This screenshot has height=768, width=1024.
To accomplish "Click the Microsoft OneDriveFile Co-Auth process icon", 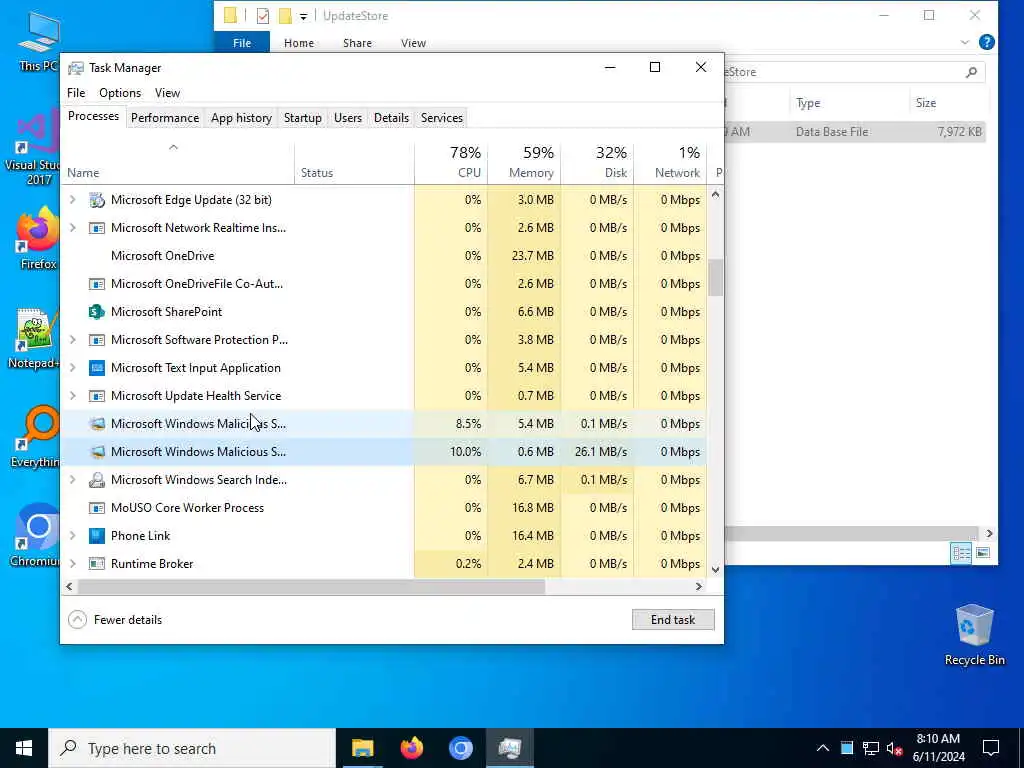I will pyautogui.click(x=97, y=284).
